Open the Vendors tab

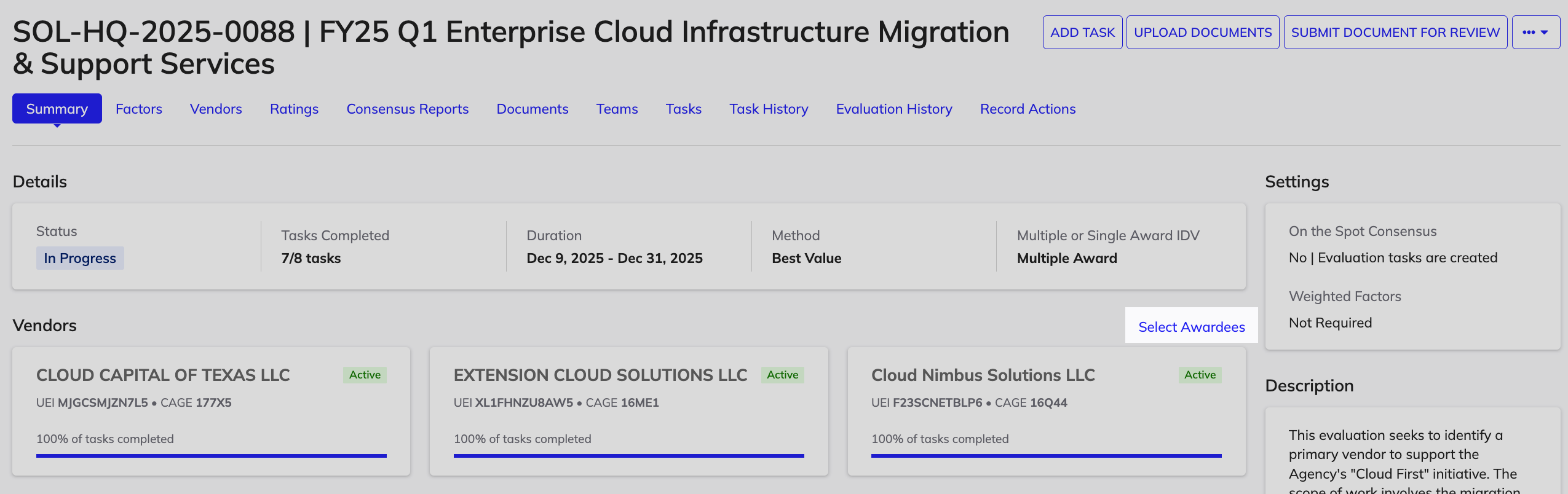tap(216, 109)
